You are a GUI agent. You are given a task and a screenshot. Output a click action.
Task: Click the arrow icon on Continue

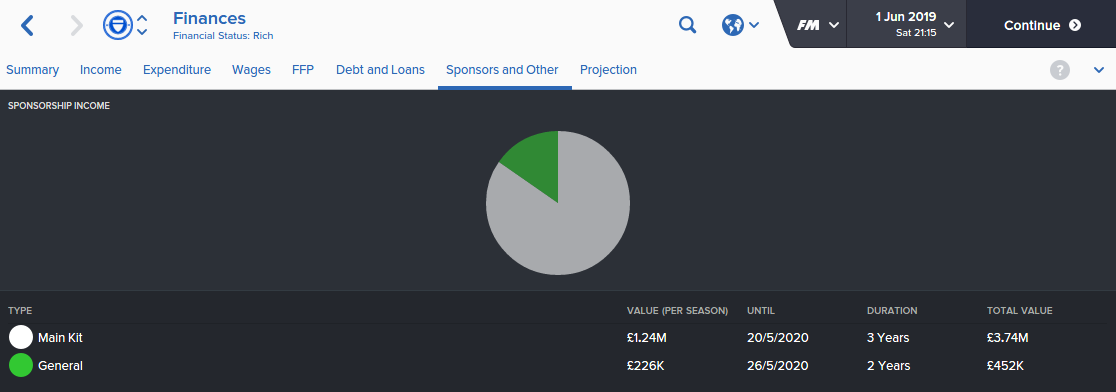coord(1075,25)
